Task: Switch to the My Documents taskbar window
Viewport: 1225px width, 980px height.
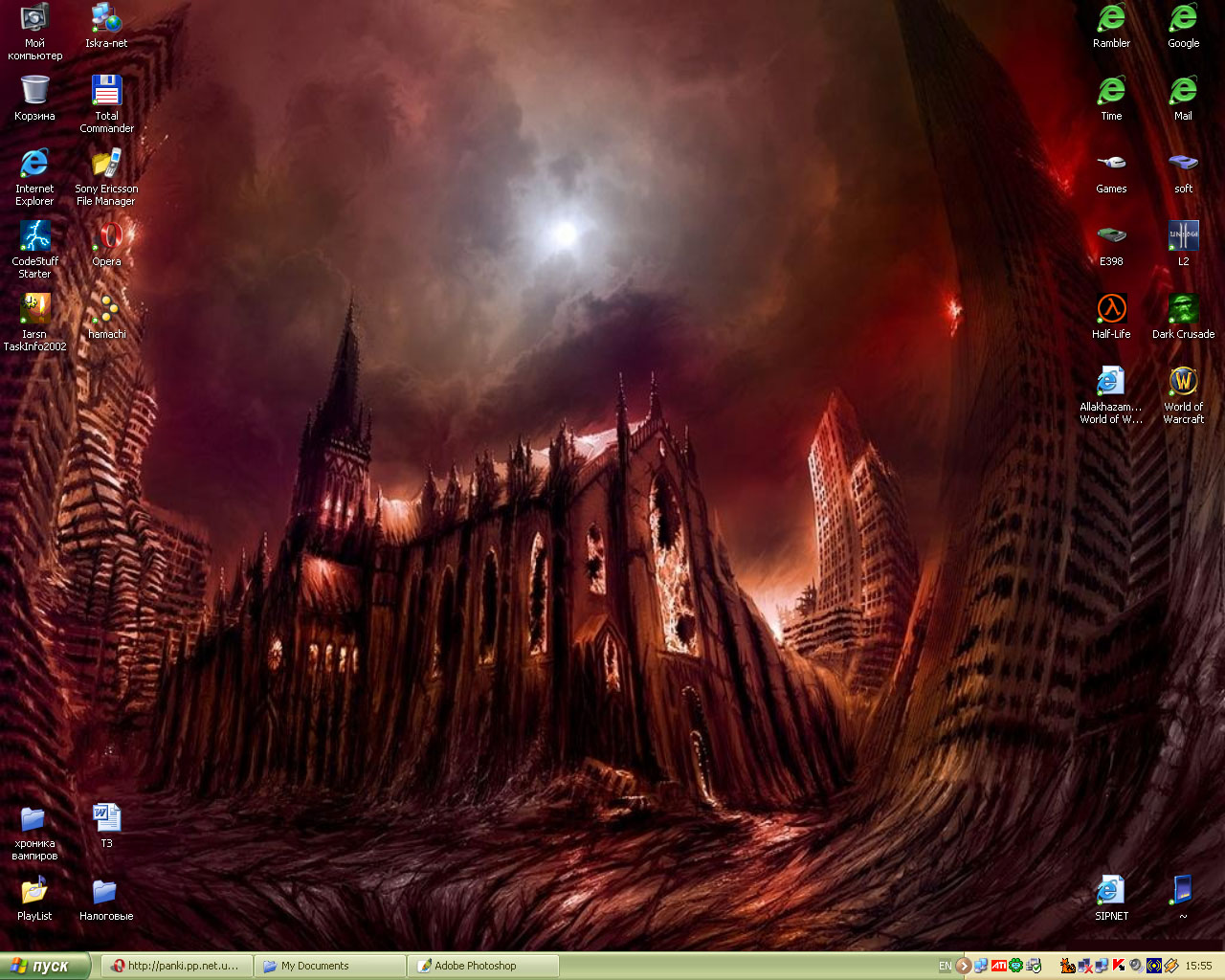Action: (330, 966)
